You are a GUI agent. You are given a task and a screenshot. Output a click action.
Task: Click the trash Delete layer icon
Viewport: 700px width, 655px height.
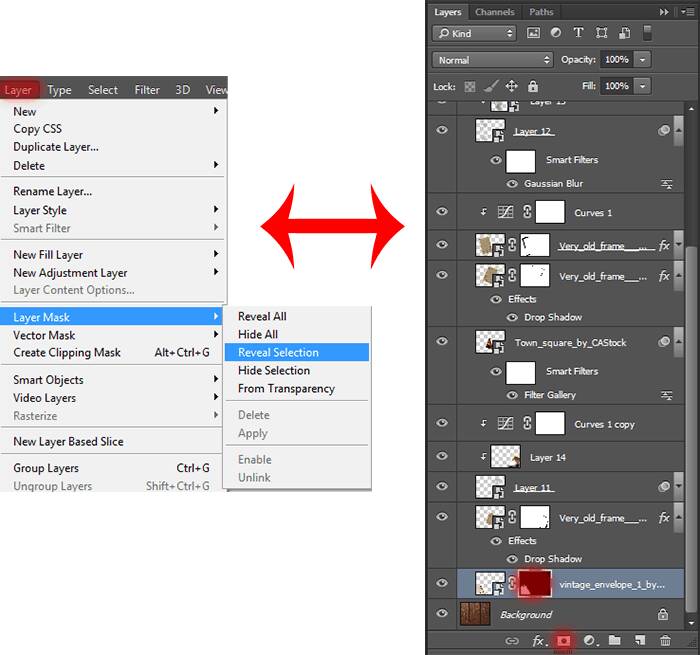pos(665,641)
